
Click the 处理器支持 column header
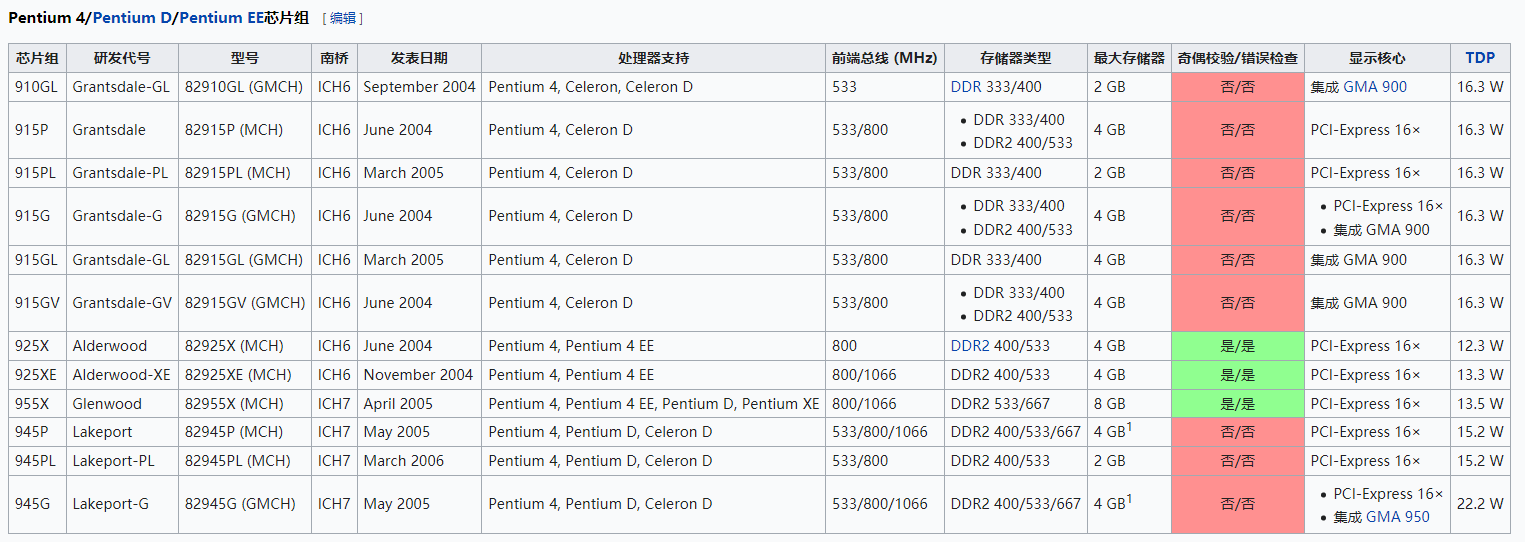(x=653, y=58)
